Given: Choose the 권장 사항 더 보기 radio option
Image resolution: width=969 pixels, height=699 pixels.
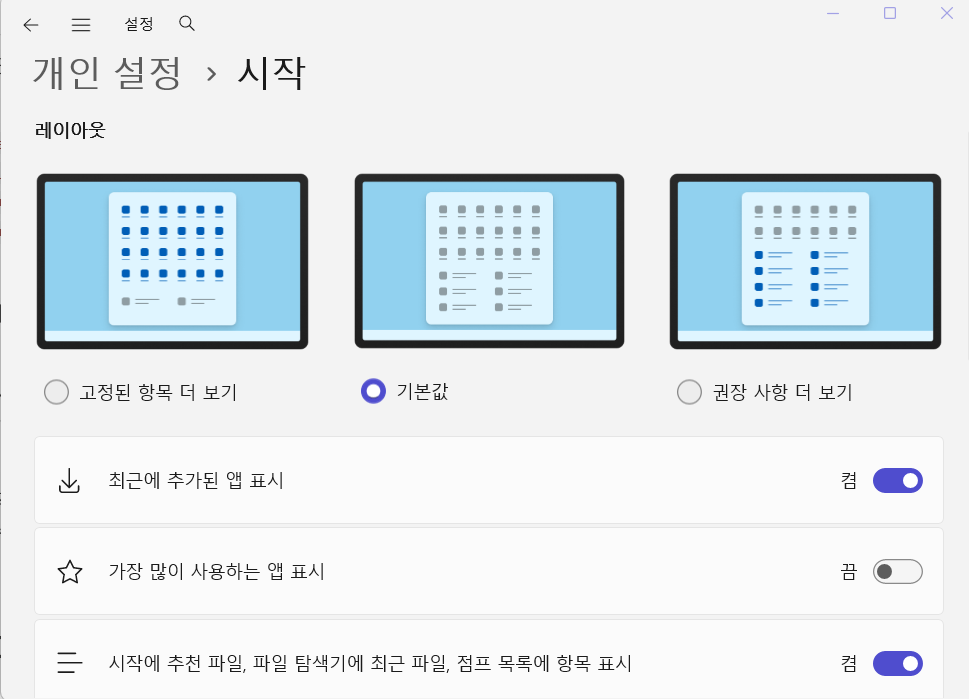Looking at the screenshot, I should [x=689, y=392].
